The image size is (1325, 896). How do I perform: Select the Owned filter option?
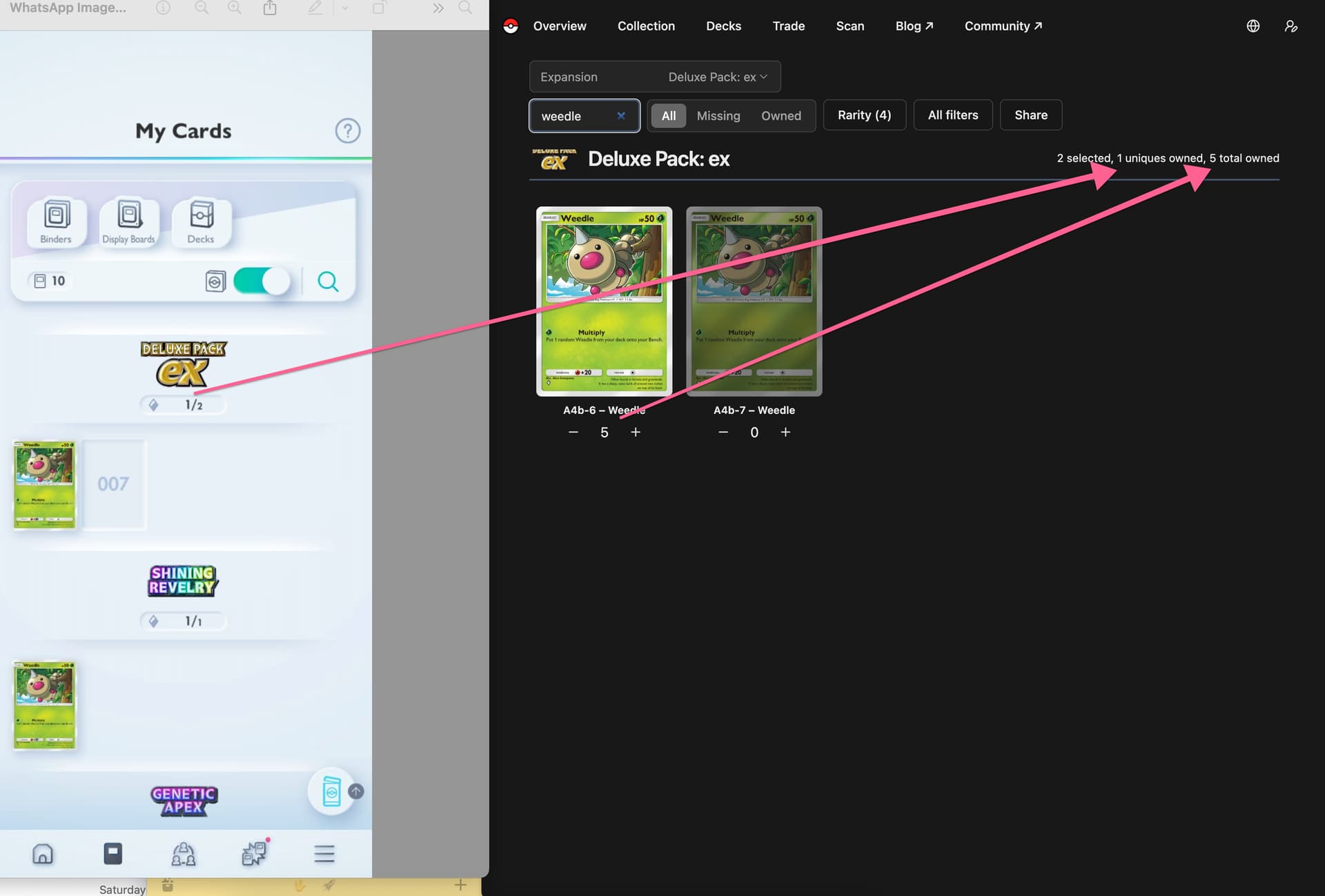point(781,116)
